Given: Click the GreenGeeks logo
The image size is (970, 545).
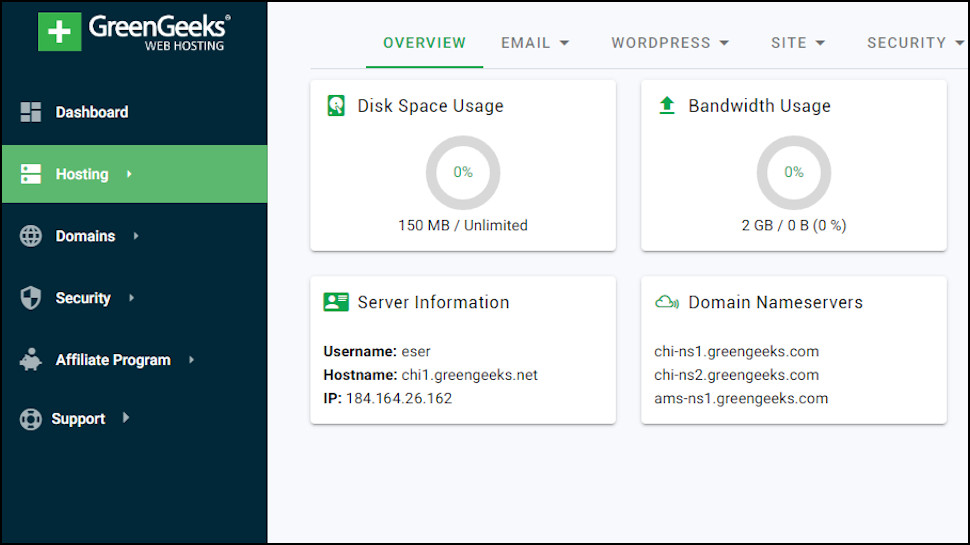Looking at the screenshot, I should click(134, 32).
